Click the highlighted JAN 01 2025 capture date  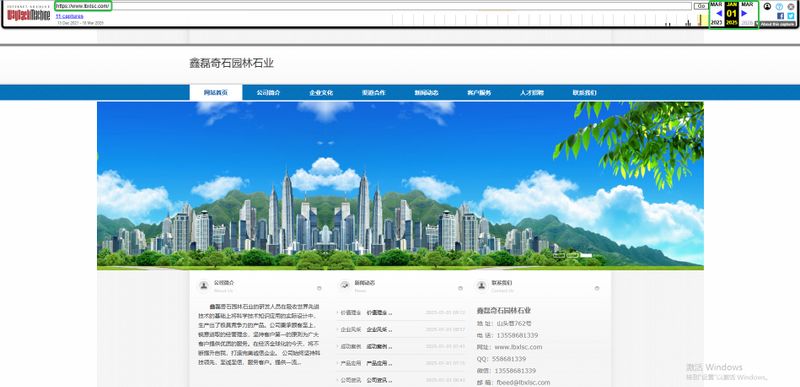732,14
